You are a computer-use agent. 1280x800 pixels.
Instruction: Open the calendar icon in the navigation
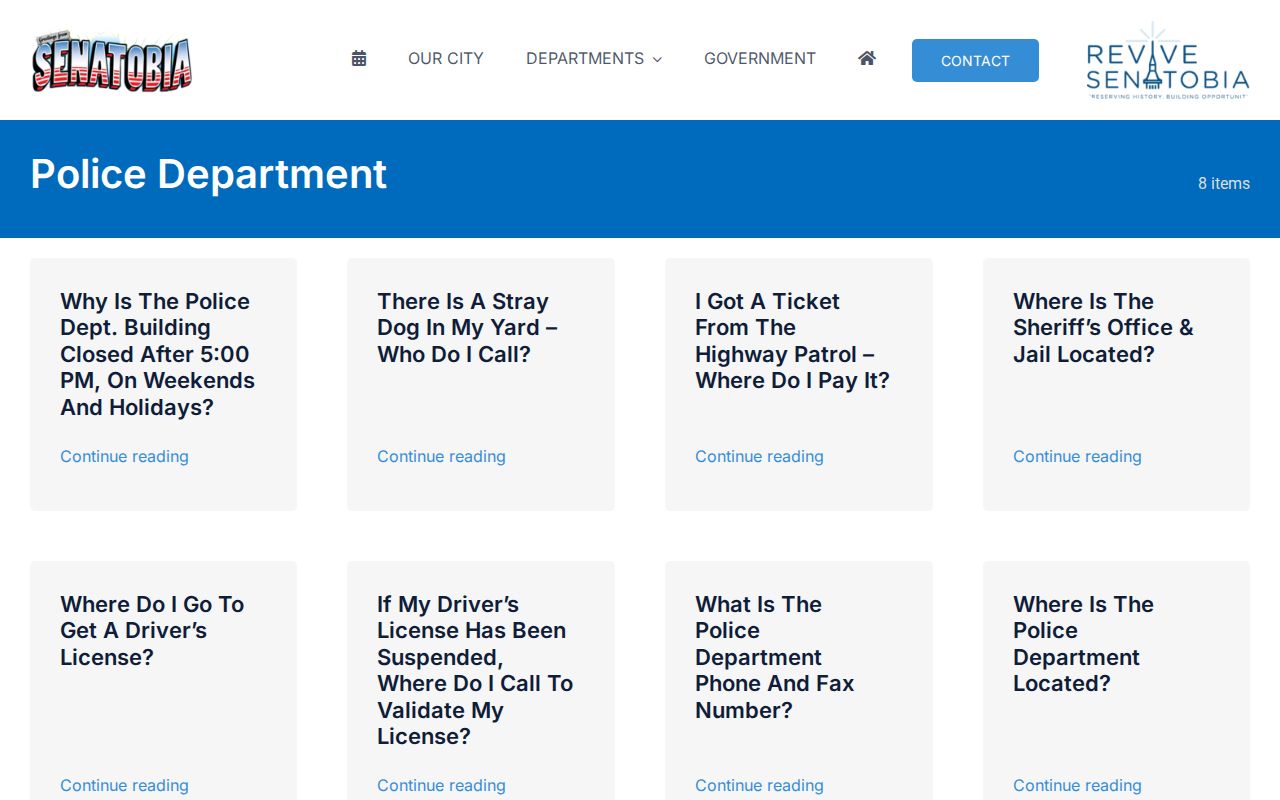click(359, 59)
